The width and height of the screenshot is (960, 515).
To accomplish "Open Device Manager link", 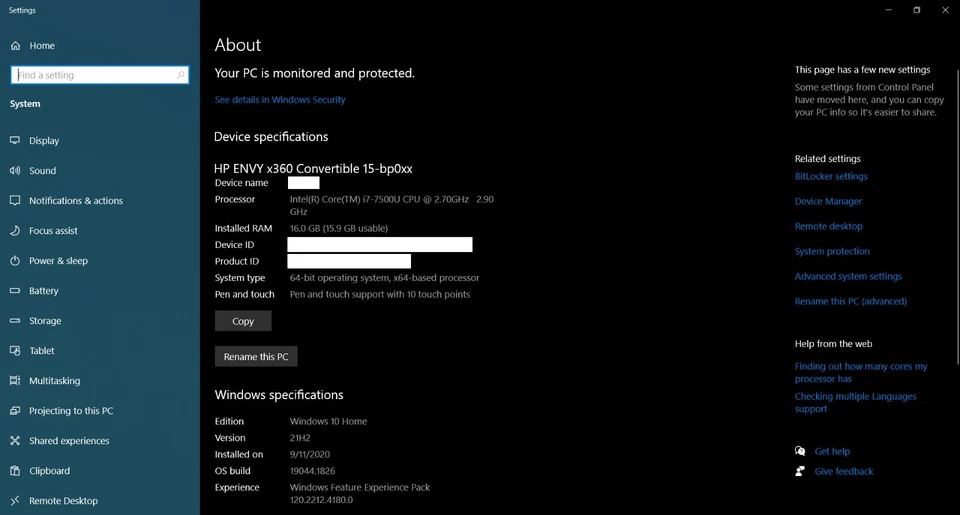I will pyautogui.click(x=828, y=201).
